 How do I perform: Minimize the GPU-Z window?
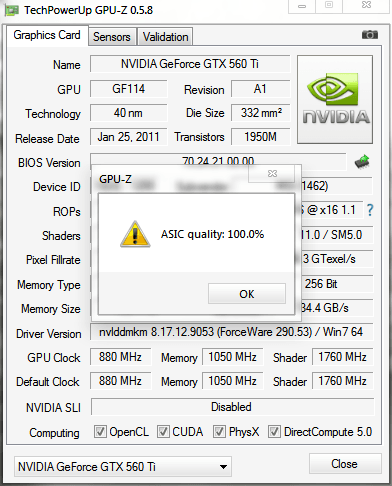[x=302, y=6]
